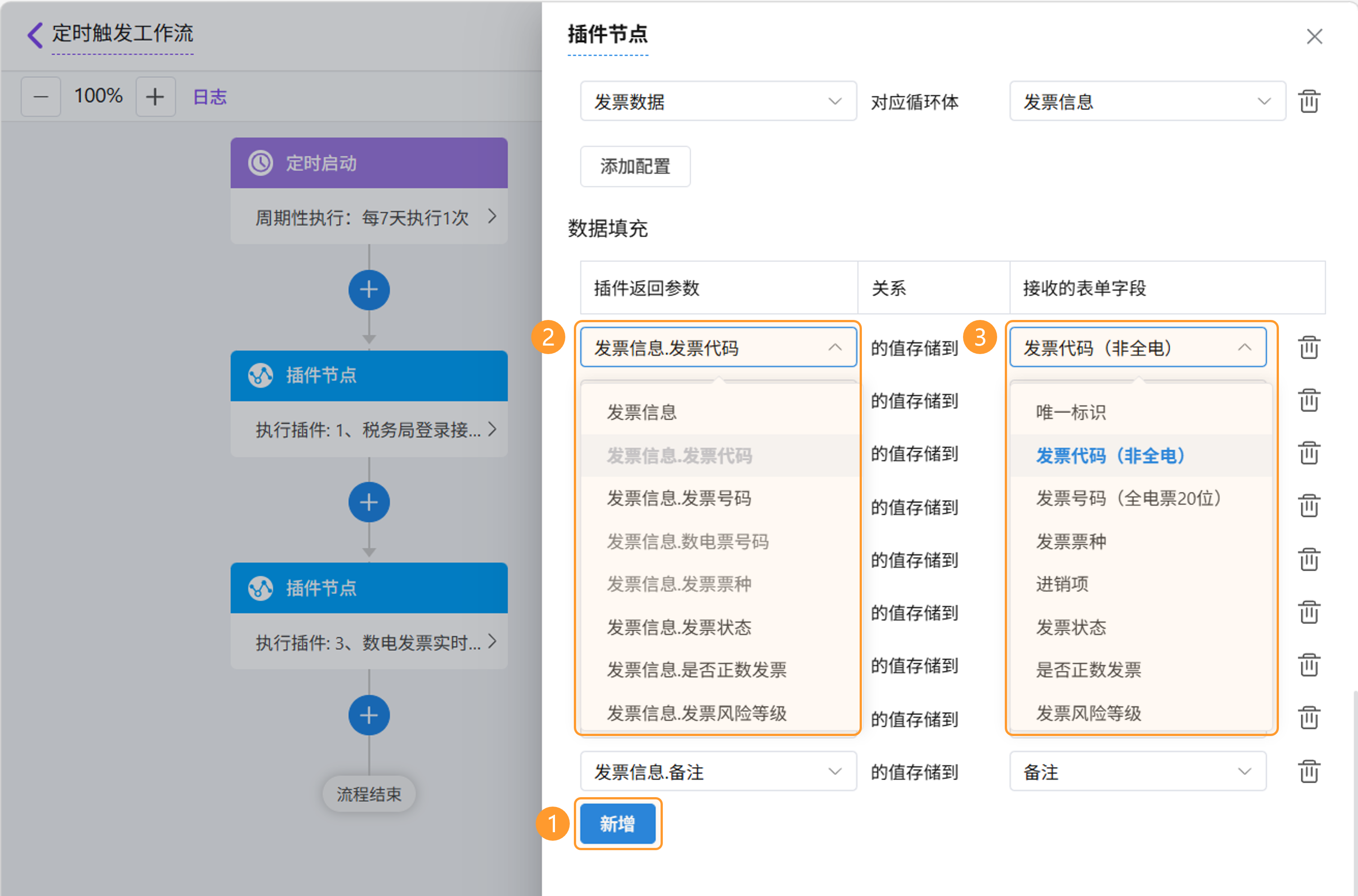The image size is (1358, 896).
Task: Select 发票信息.发票号码 from the list
Action: [679, 498]
